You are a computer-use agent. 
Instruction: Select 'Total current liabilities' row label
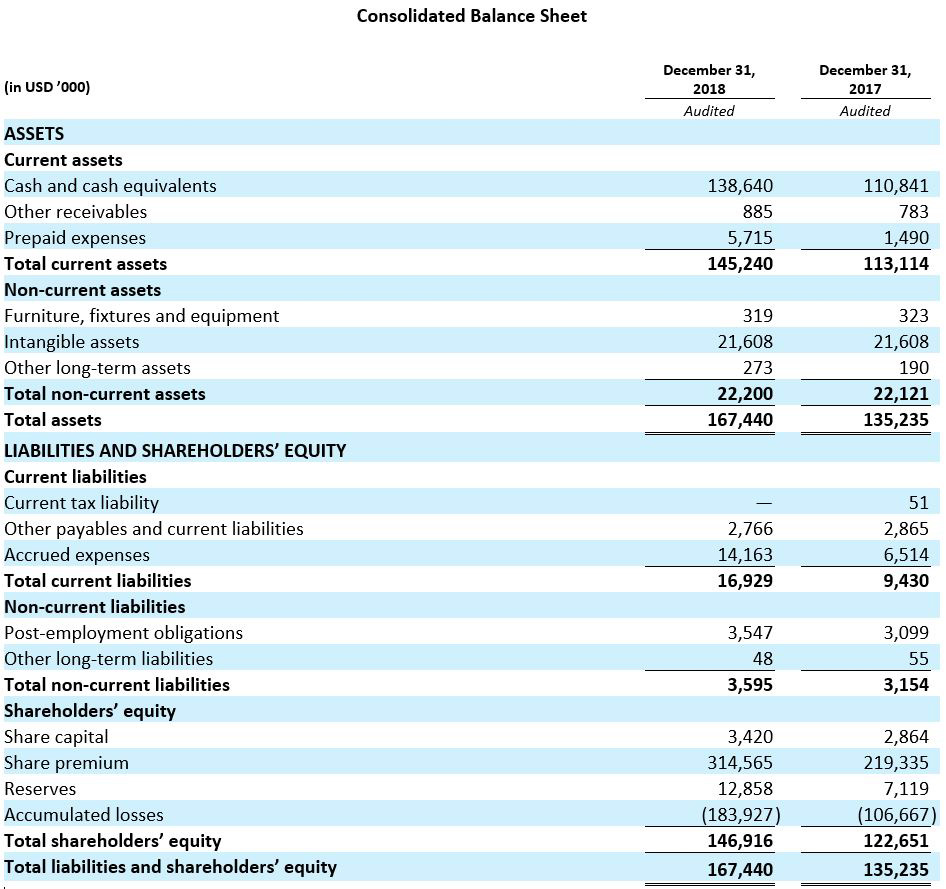pyautogui.click(x=98, y=581)
